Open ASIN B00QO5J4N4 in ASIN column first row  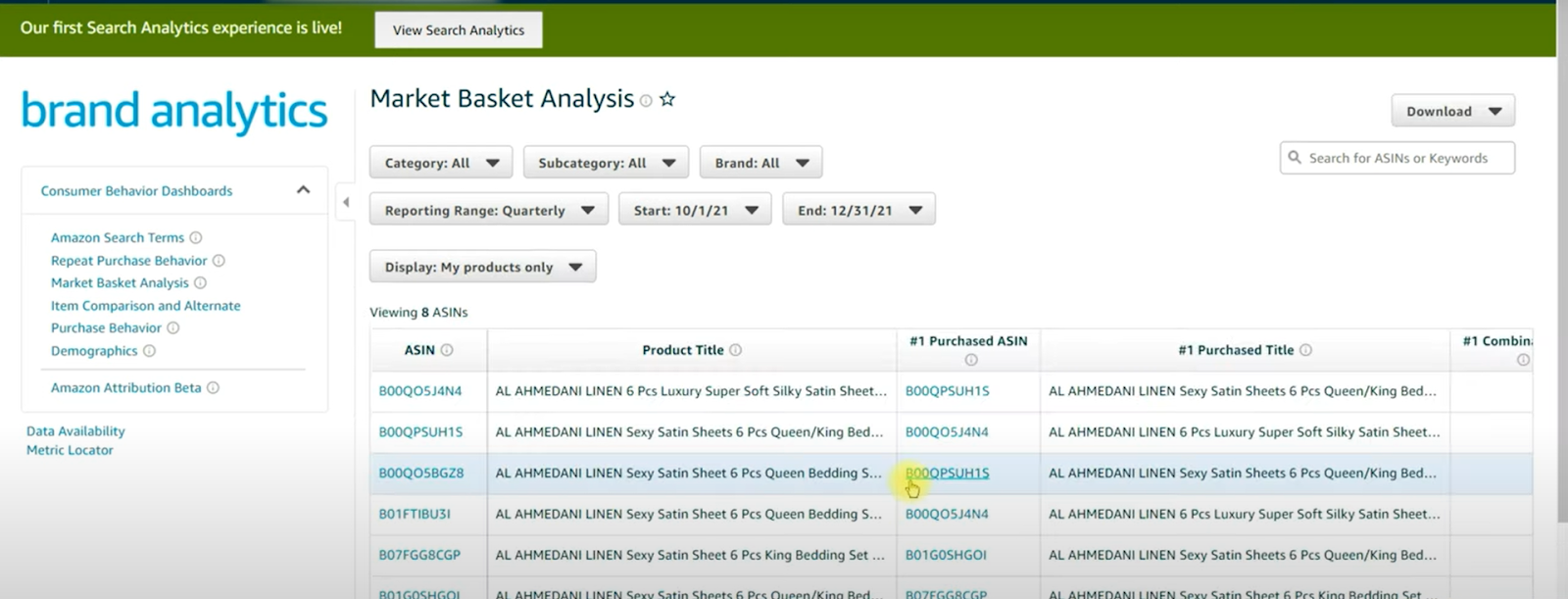click(420, 391)
